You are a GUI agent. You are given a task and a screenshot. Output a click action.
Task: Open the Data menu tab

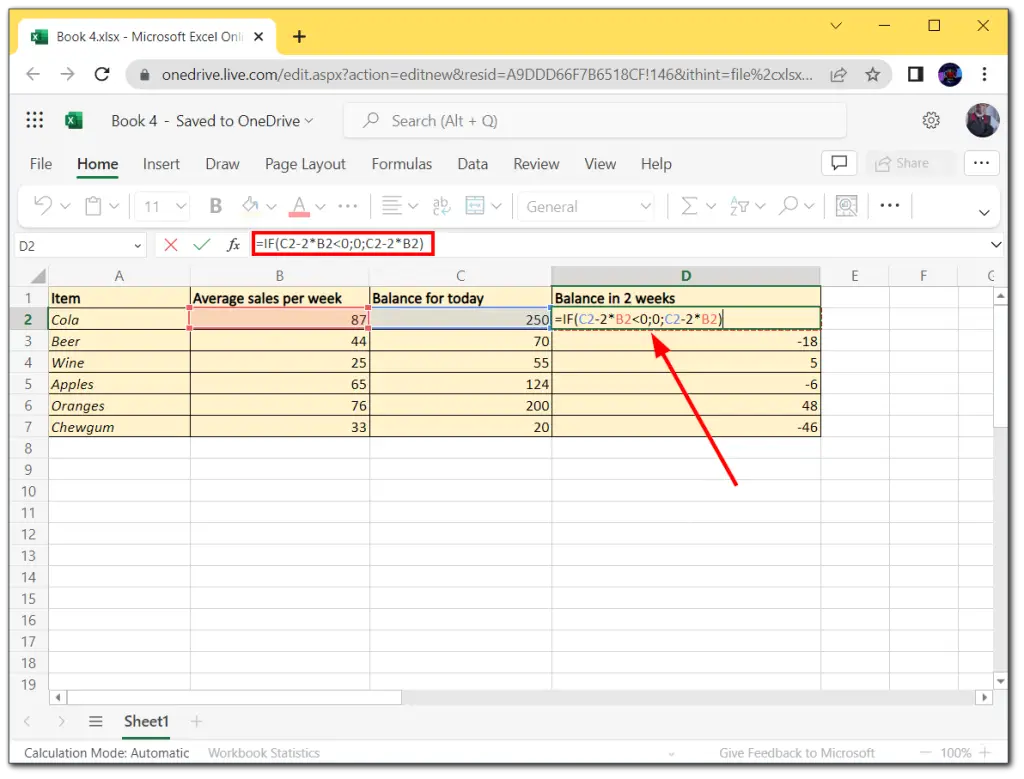472,164
